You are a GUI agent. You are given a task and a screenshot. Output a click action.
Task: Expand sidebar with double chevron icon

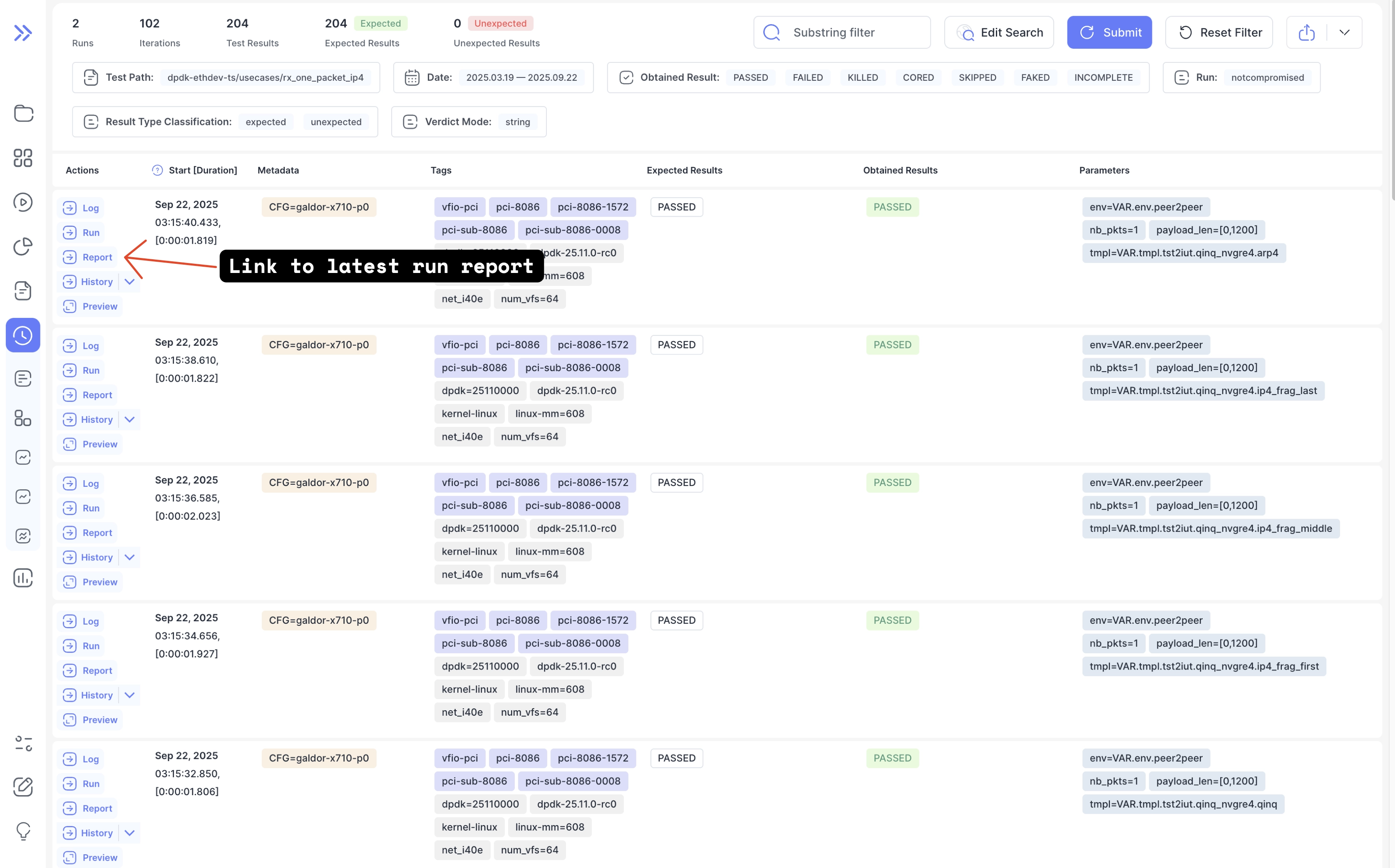(23, 33)
